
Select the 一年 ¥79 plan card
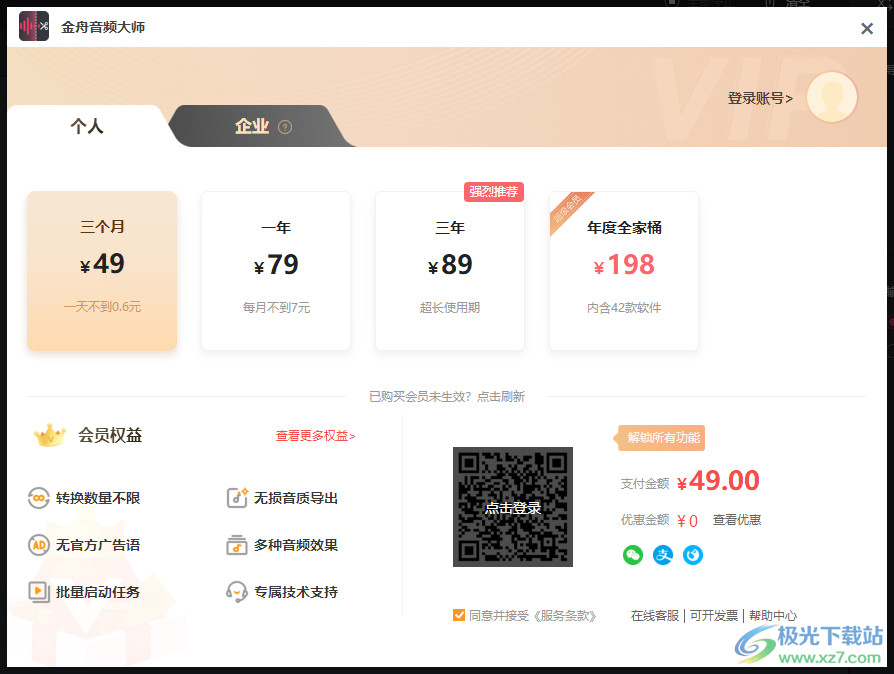point(276,271)
